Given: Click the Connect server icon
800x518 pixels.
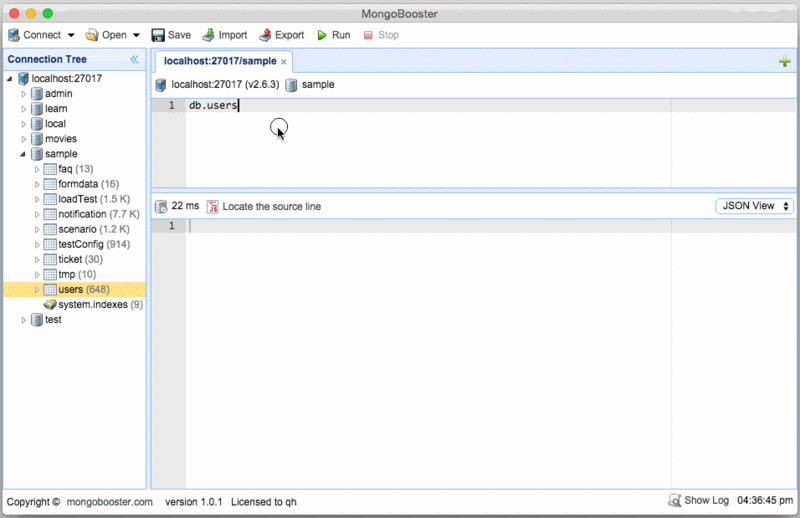Looking at the screenshot, I should point(14,35).
